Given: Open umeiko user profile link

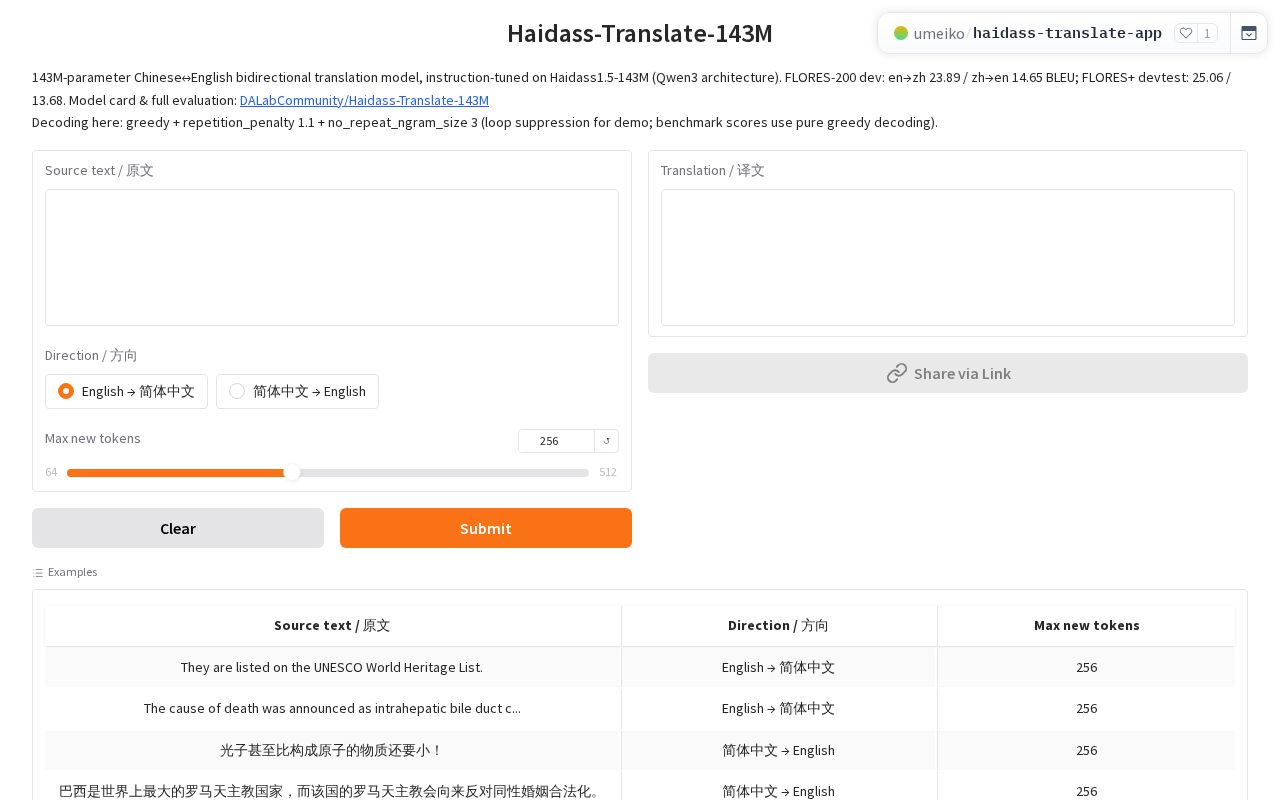Looking at the screenshot, I should click(939, 33).
